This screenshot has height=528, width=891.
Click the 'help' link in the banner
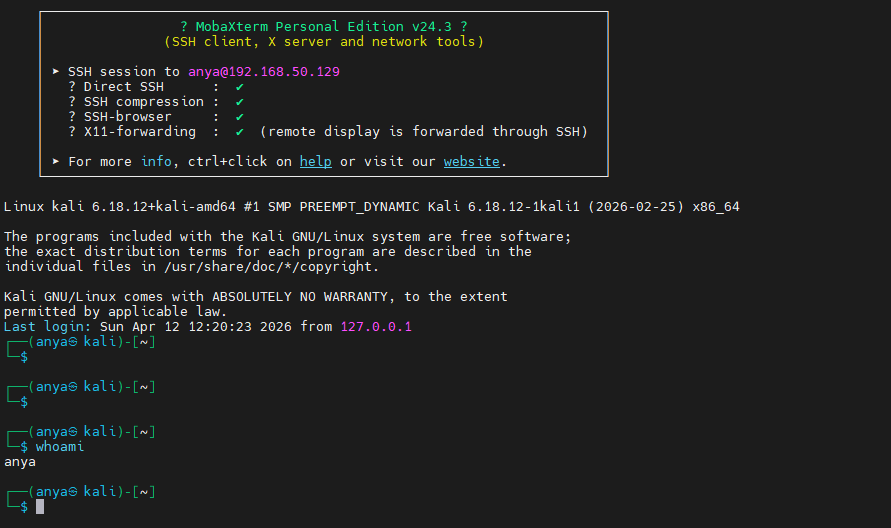pyautogui.click(x=316, y=161)
